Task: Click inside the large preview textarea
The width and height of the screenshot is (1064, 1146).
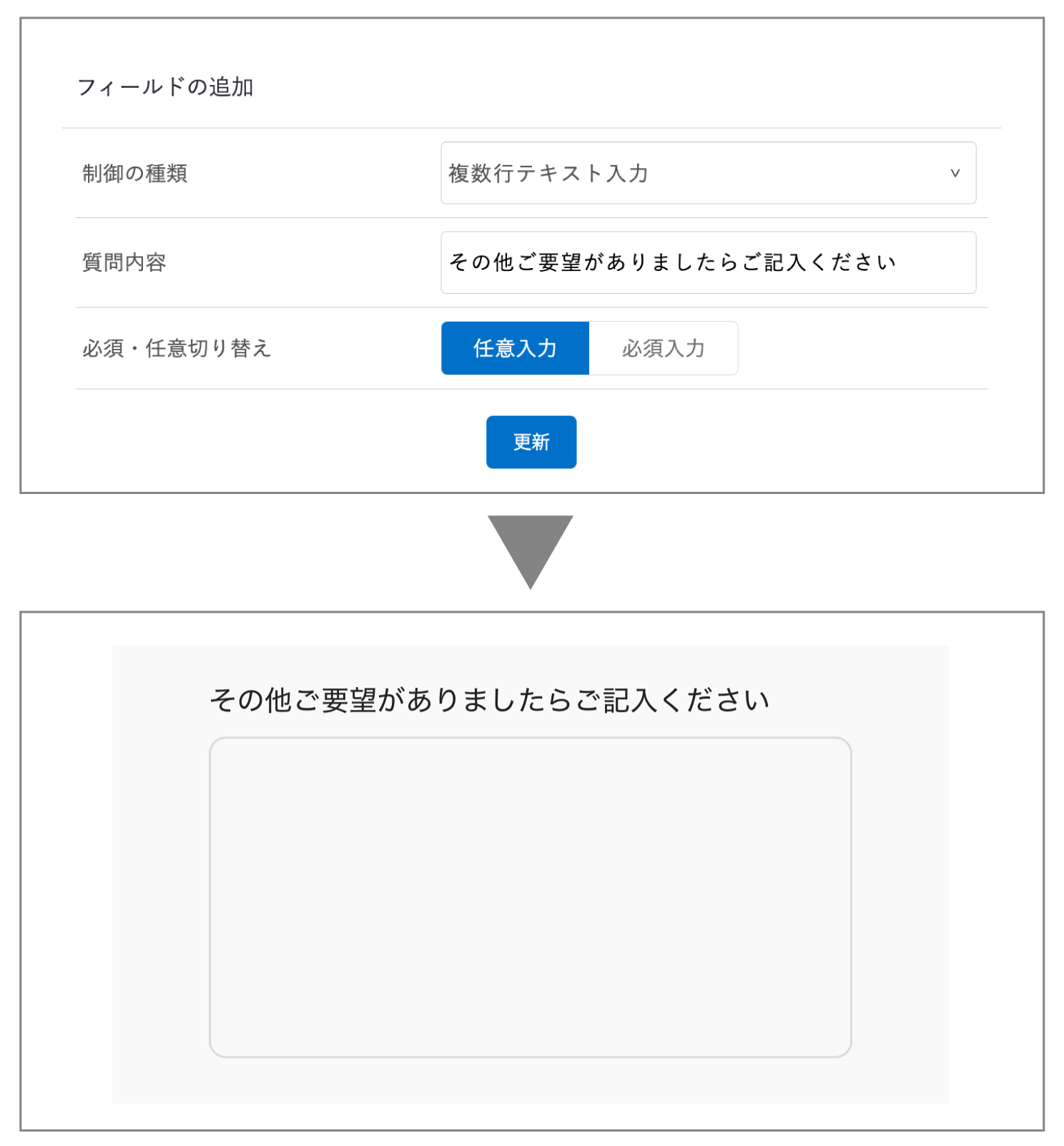Action: (530, 897)
